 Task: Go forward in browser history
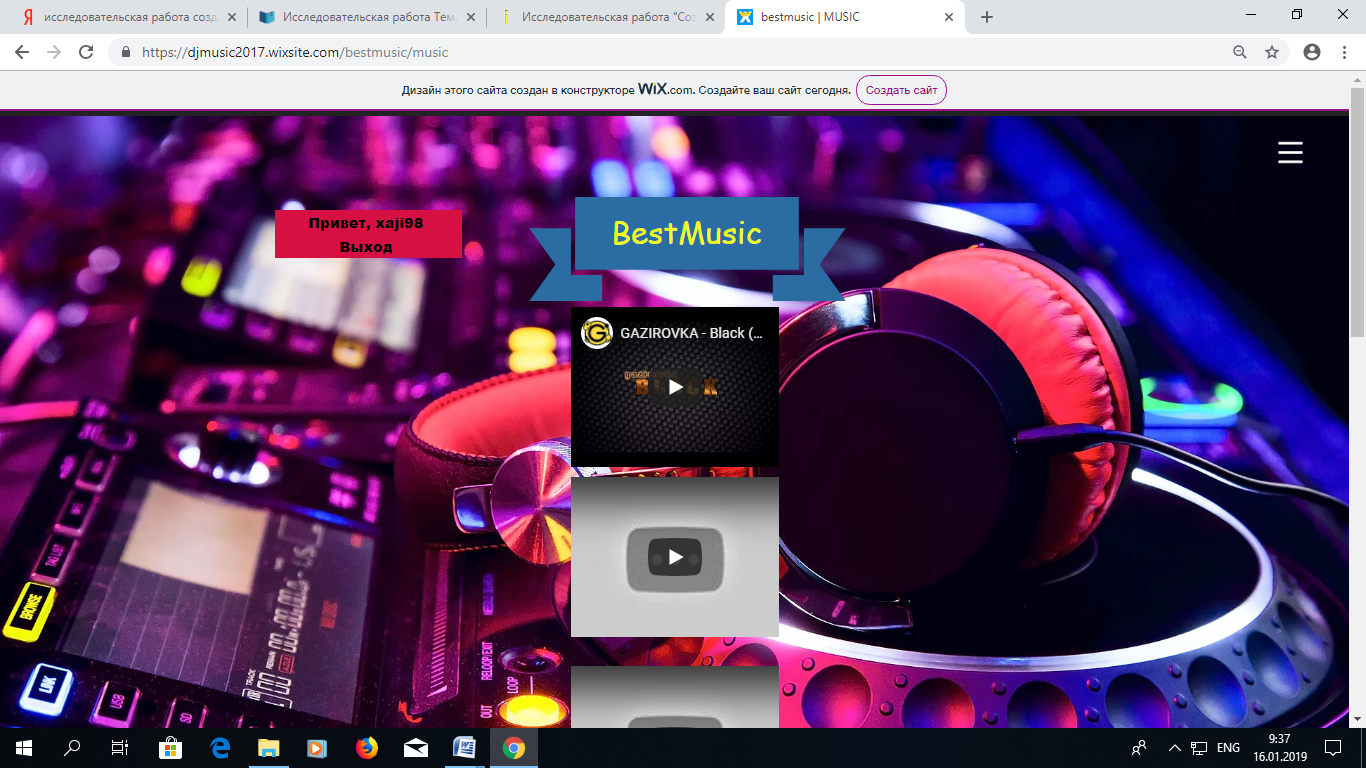click(54, 52)
